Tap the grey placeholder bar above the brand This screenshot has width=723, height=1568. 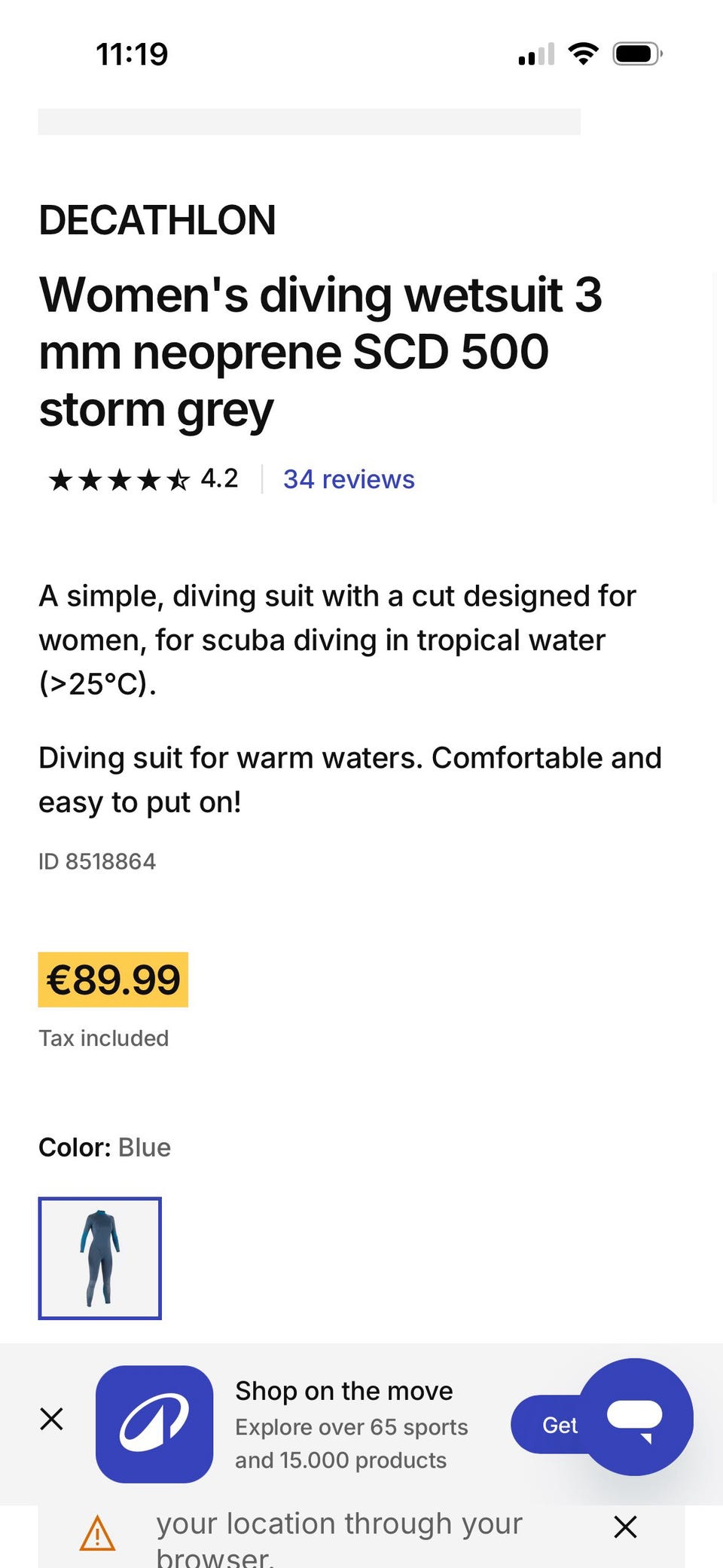click(310, 121)
